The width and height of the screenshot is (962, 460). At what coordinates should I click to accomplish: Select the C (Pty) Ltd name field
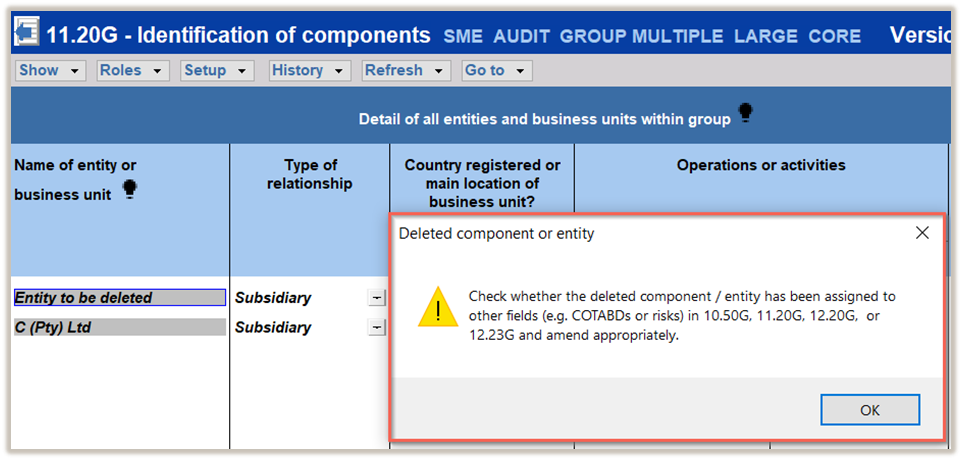click(x=119, y=327)
